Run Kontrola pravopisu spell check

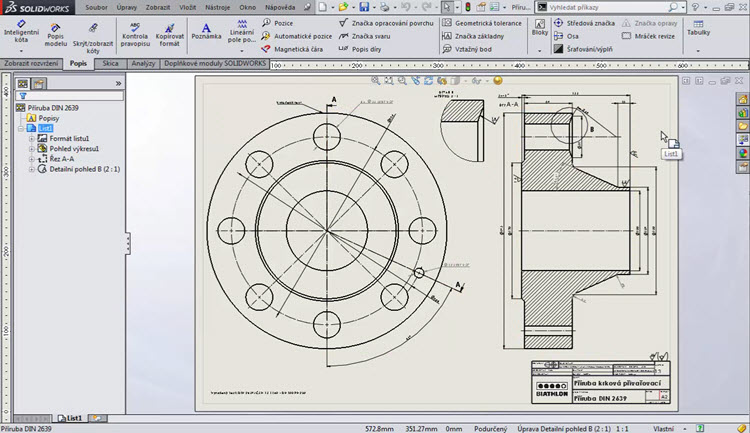click(x=135, y=34)
